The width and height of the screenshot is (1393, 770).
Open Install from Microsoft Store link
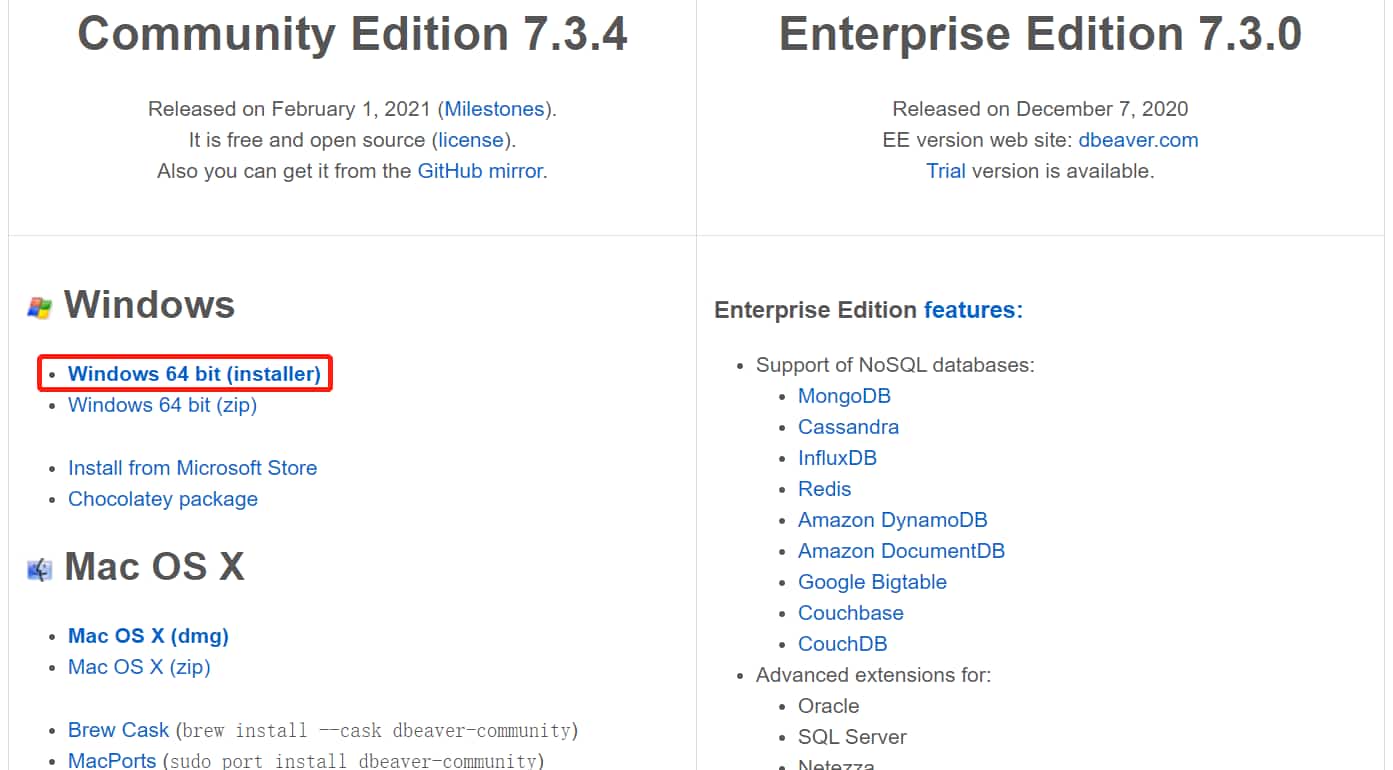pyautogui.click(x=192, y=468)
